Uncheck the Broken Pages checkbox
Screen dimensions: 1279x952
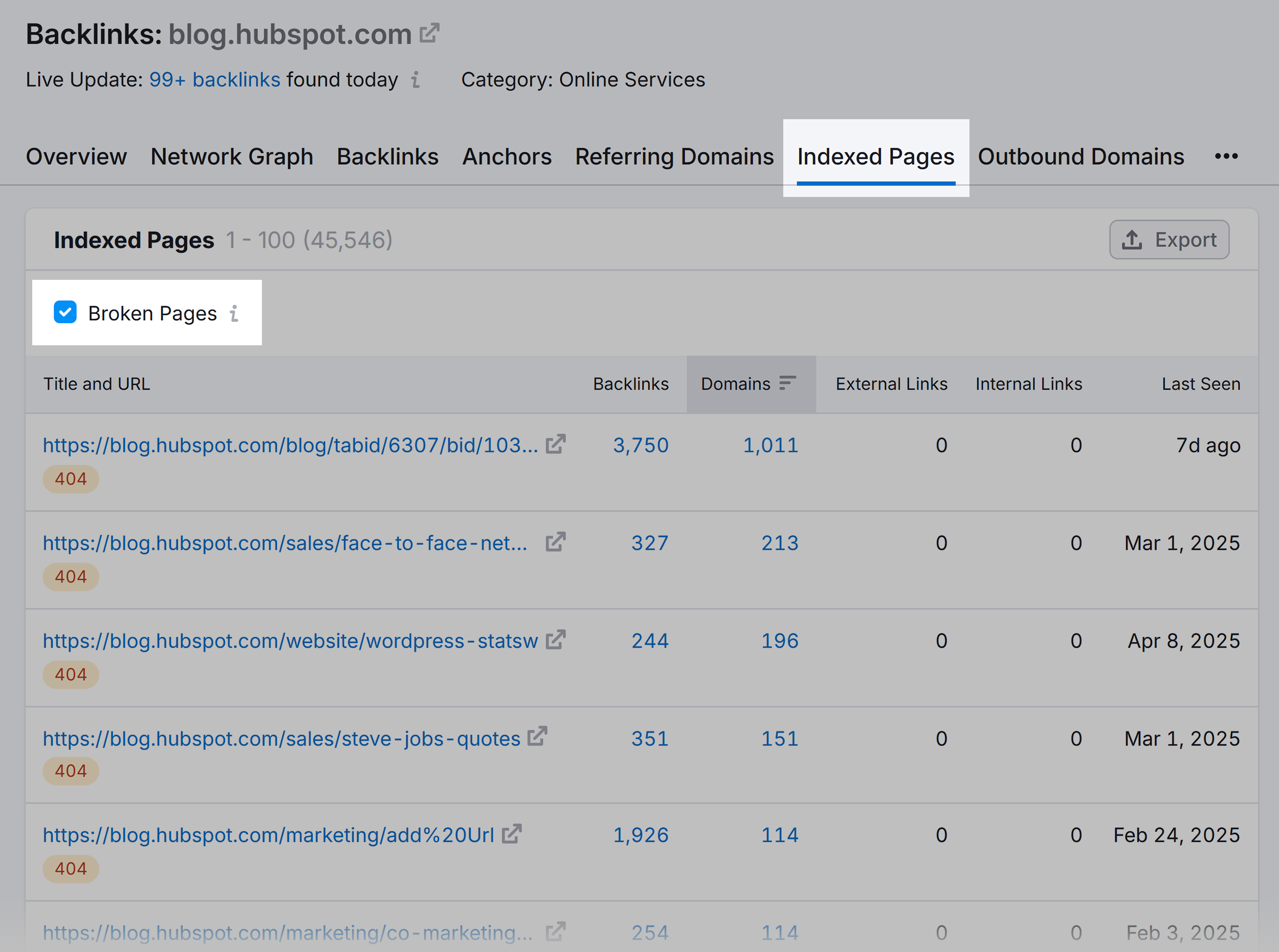(65, 313)
